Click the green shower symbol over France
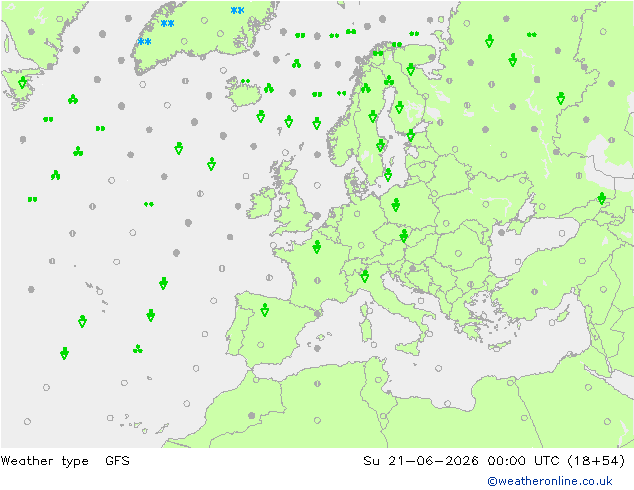Screen dimensions: 634x490 click(x=317, y=247)
